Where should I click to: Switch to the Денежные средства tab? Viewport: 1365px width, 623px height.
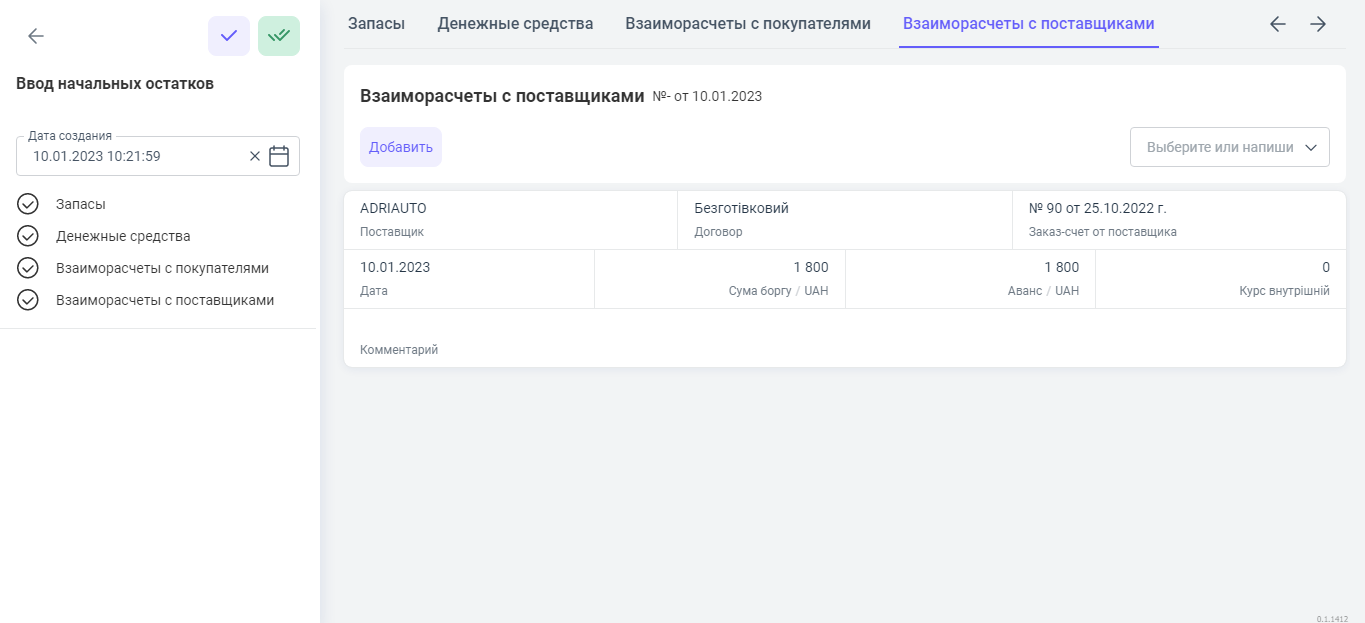(x=515, y=24)
